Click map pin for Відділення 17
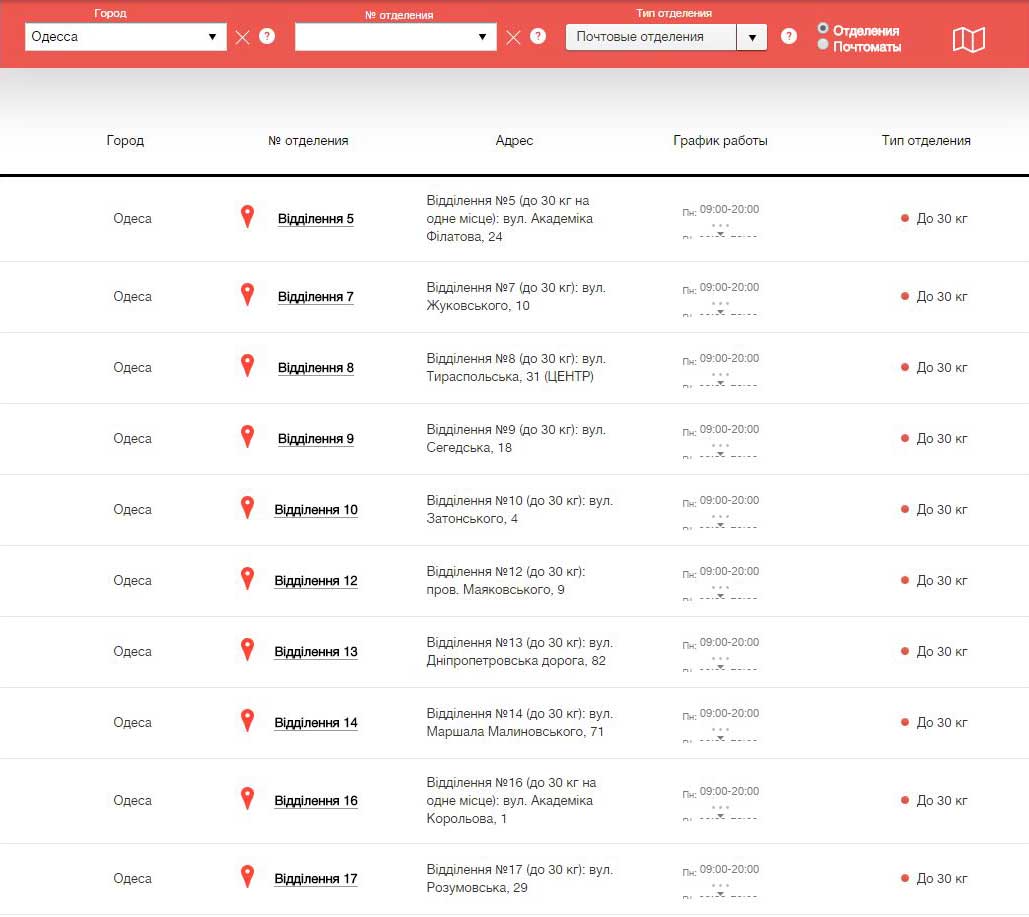 pos(248,877)
